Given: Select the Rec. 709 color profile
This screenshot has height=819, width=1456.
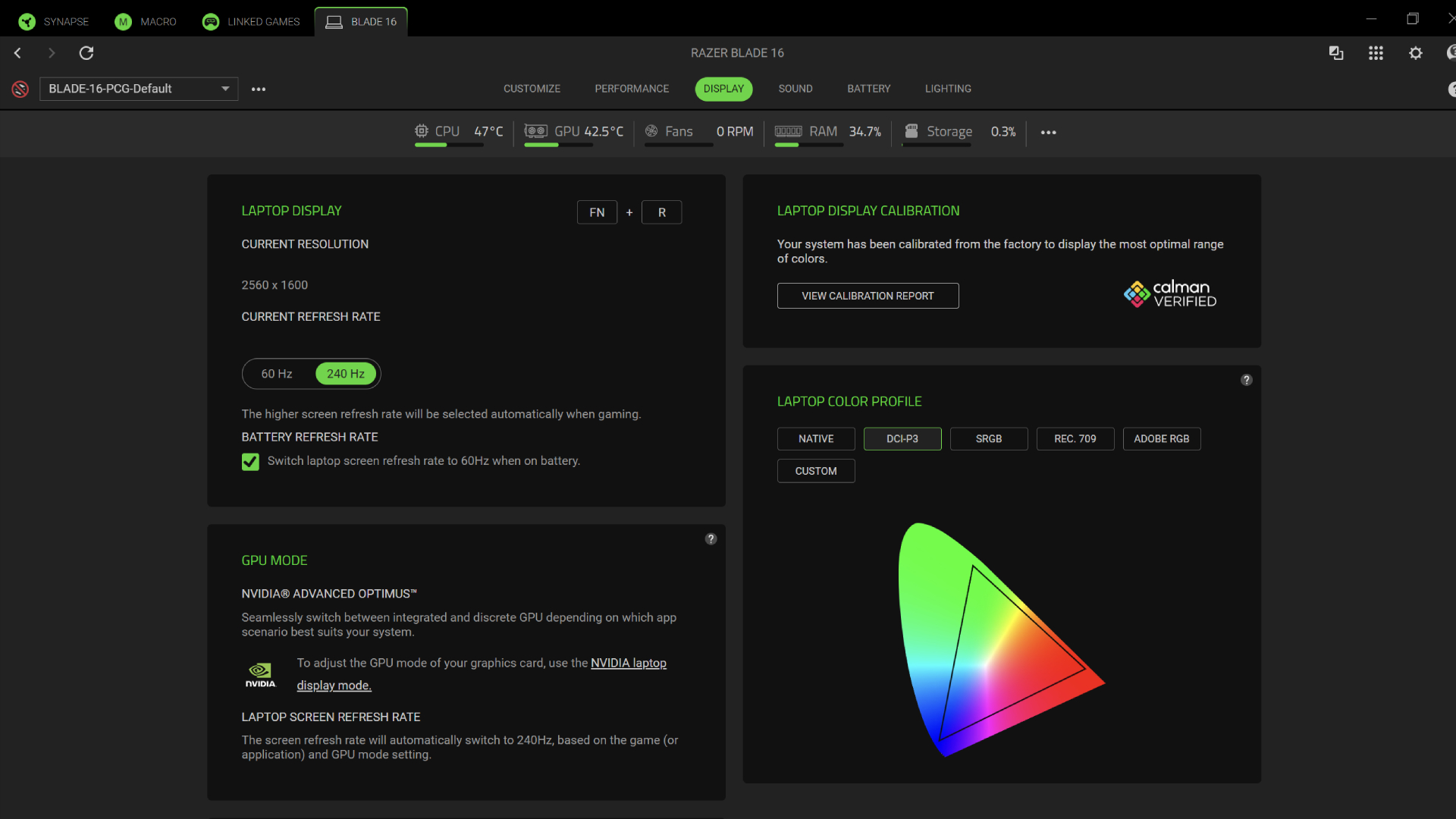Looking at the screenshot, I should point(1075,439).
